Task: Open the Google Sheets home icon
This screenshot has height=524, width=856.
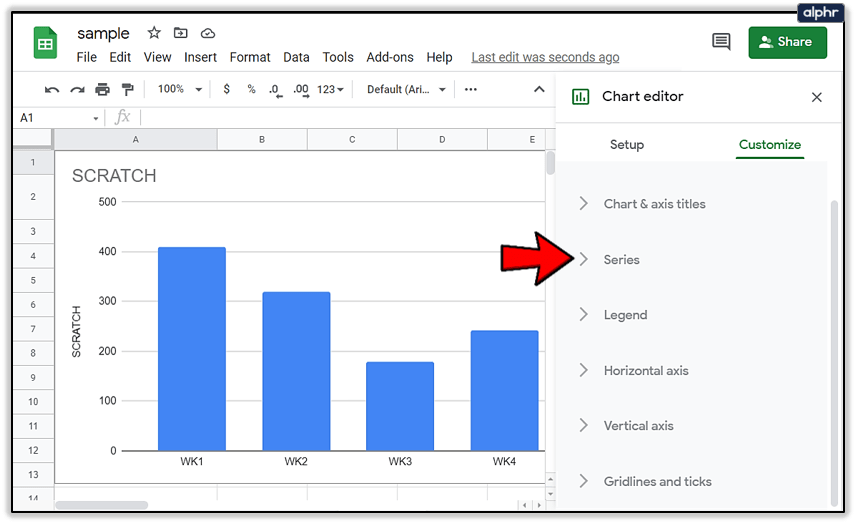Action: tap(45, 43)
